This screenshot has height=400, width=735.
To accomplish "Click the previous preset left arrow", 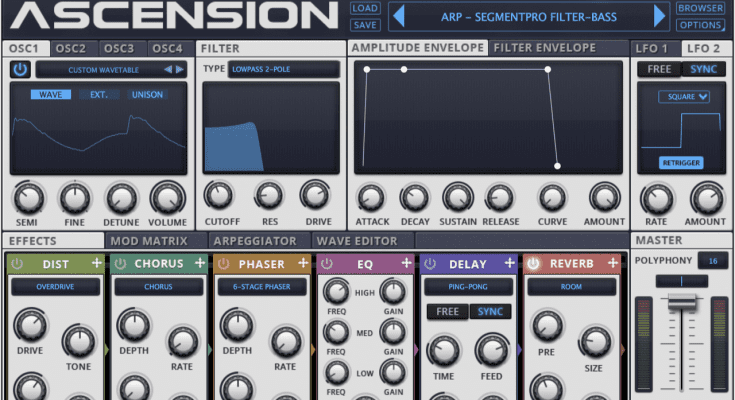I will pos(397,16).
